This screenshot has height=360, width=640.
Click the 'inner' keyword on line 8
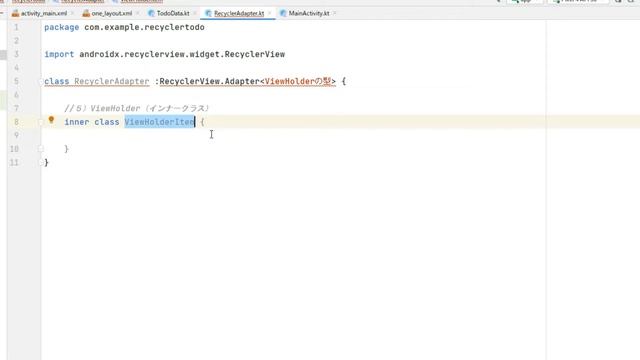click(x=77, y=122)
